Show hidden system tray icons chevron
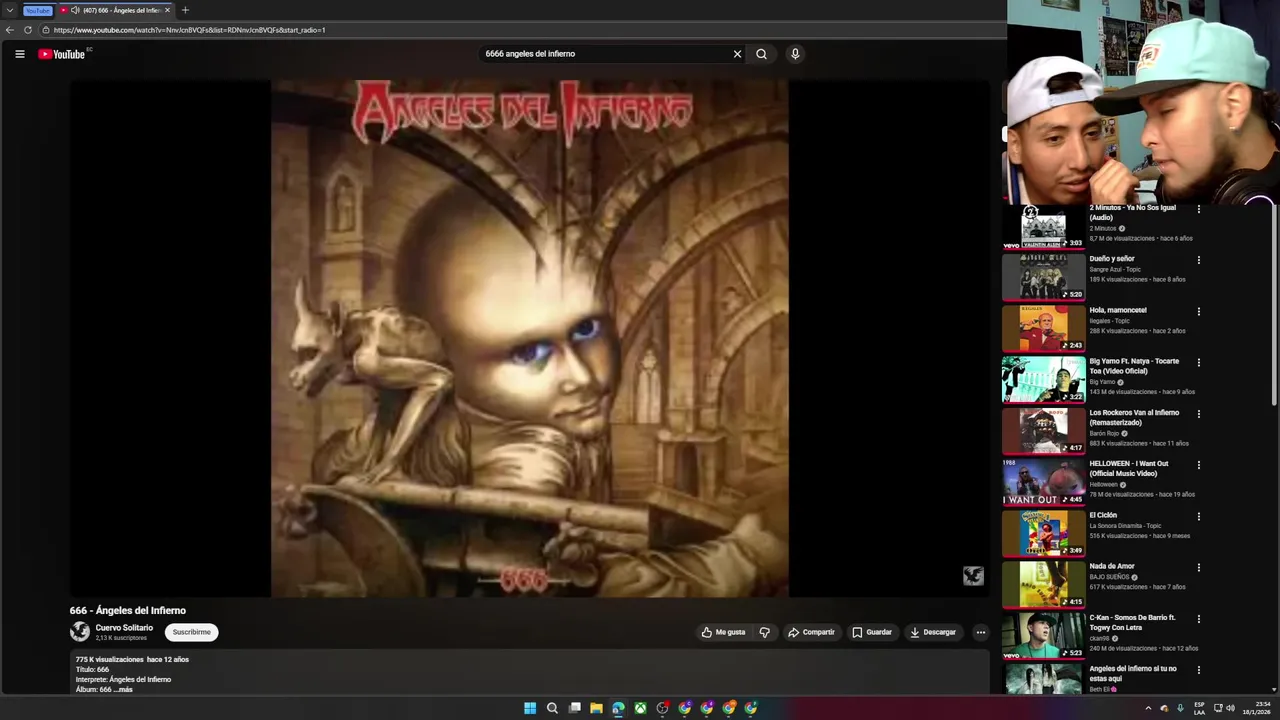Screen dimensions: 1280x720 pyautogui.click(x=1148, y=708)
